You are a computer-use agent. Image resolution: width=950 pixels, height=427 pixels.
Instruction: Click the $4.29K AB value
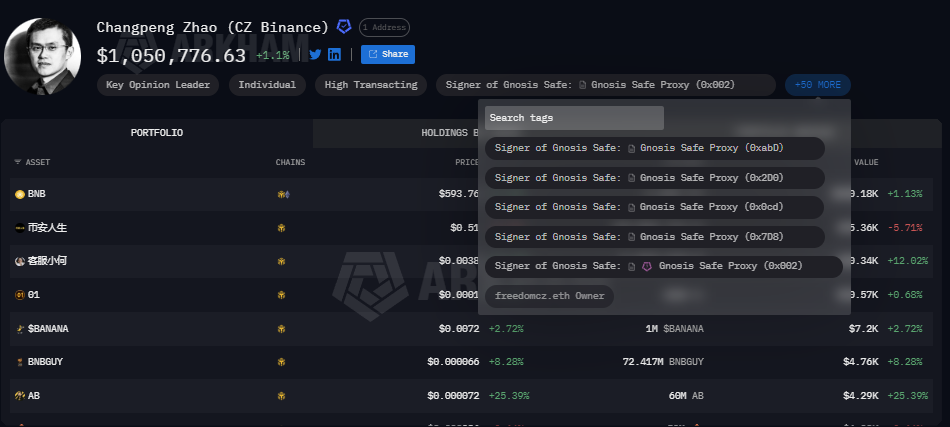pyautogui.click(x=860, y=396)
